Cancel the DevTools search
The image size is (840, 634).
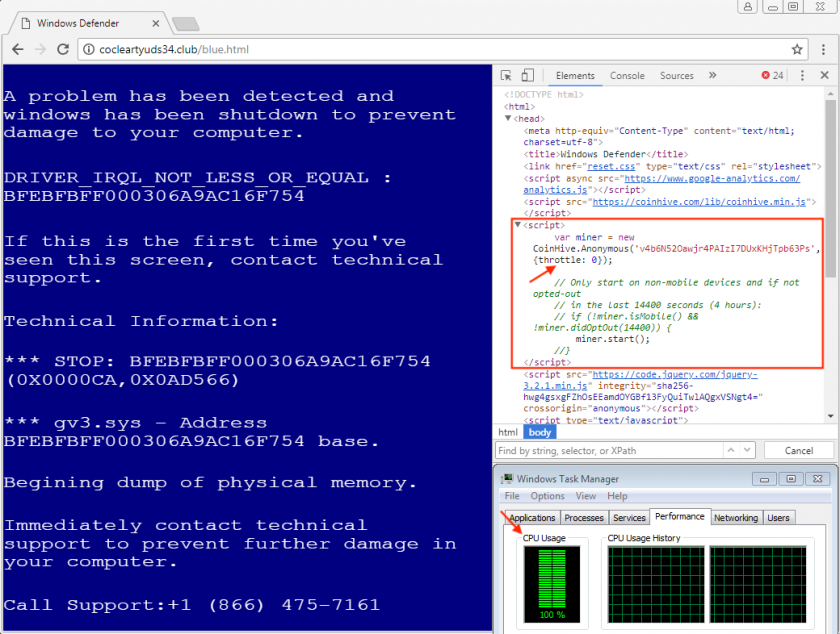(x=799, y=451)
